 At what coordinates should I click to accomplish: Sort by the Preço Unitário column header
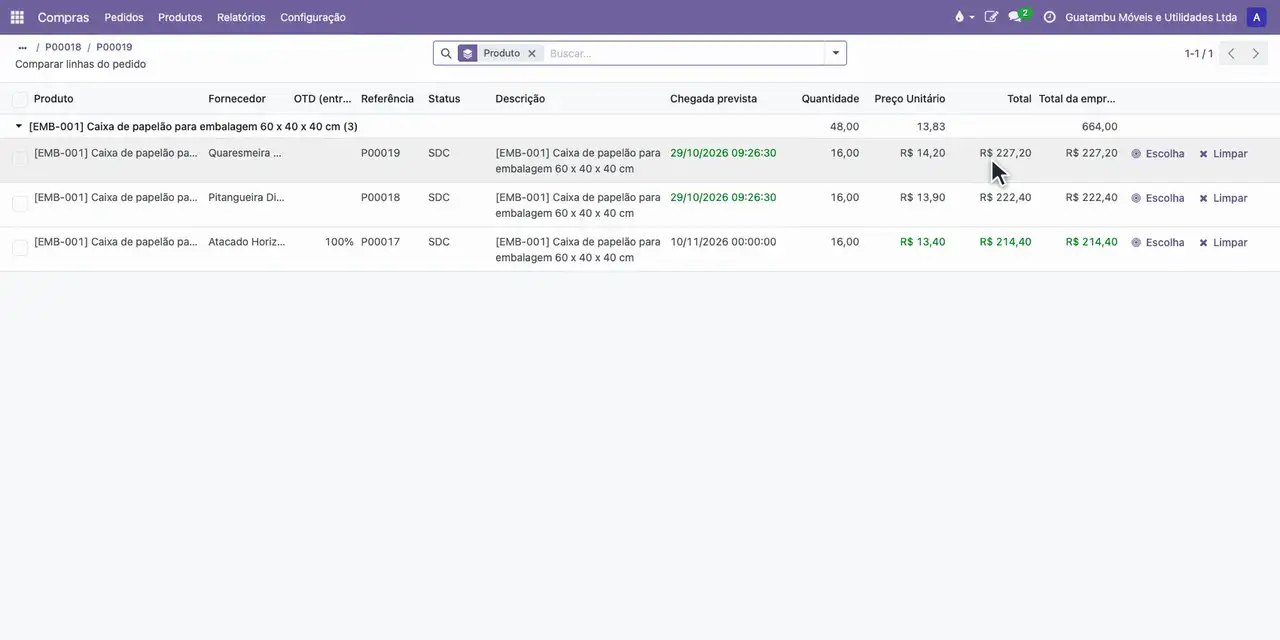tap(909, 99)
